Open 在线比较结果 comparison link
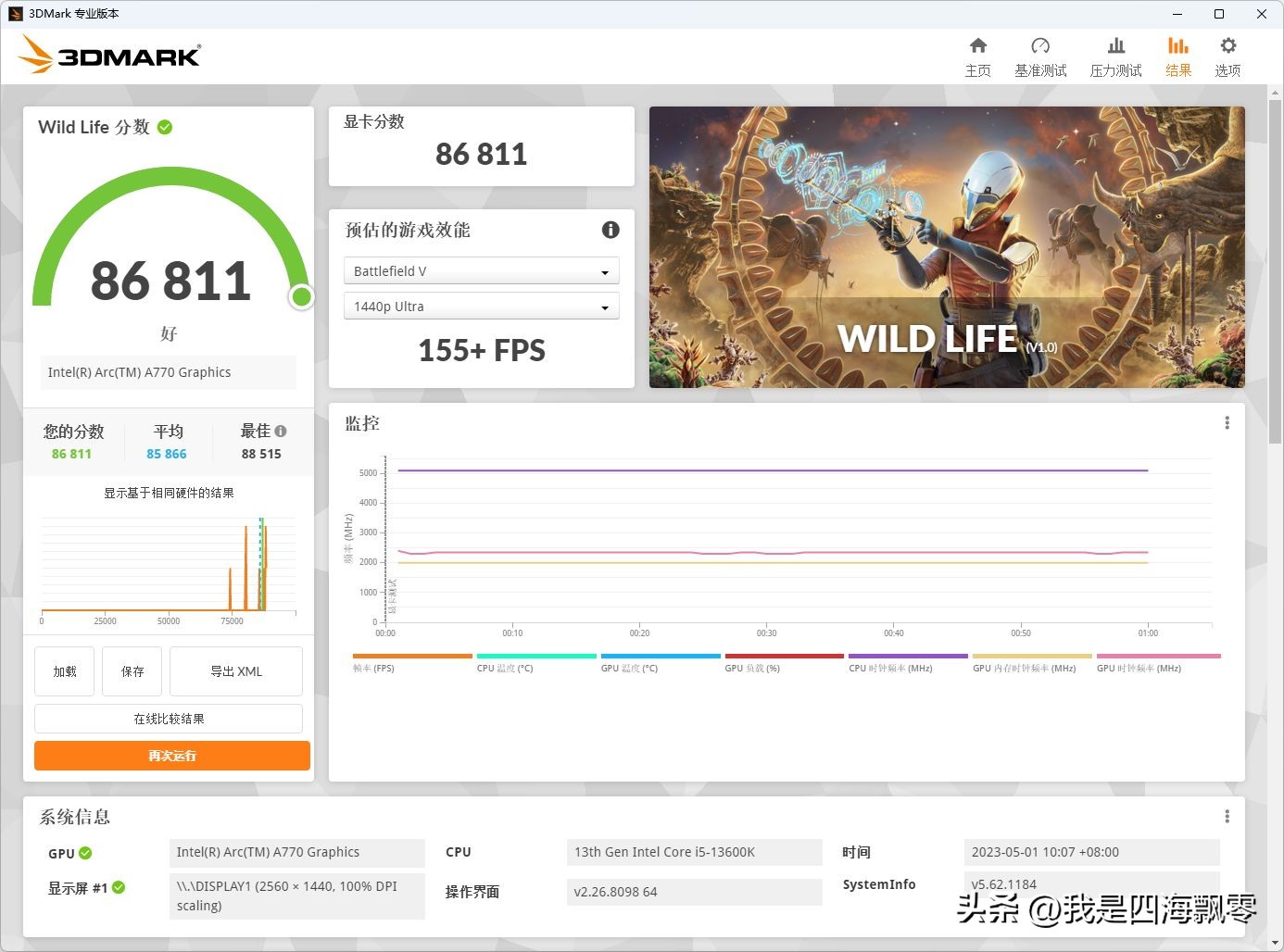Image resolution: width=1284 pixels, height=952 pixels. pos(167,718)
